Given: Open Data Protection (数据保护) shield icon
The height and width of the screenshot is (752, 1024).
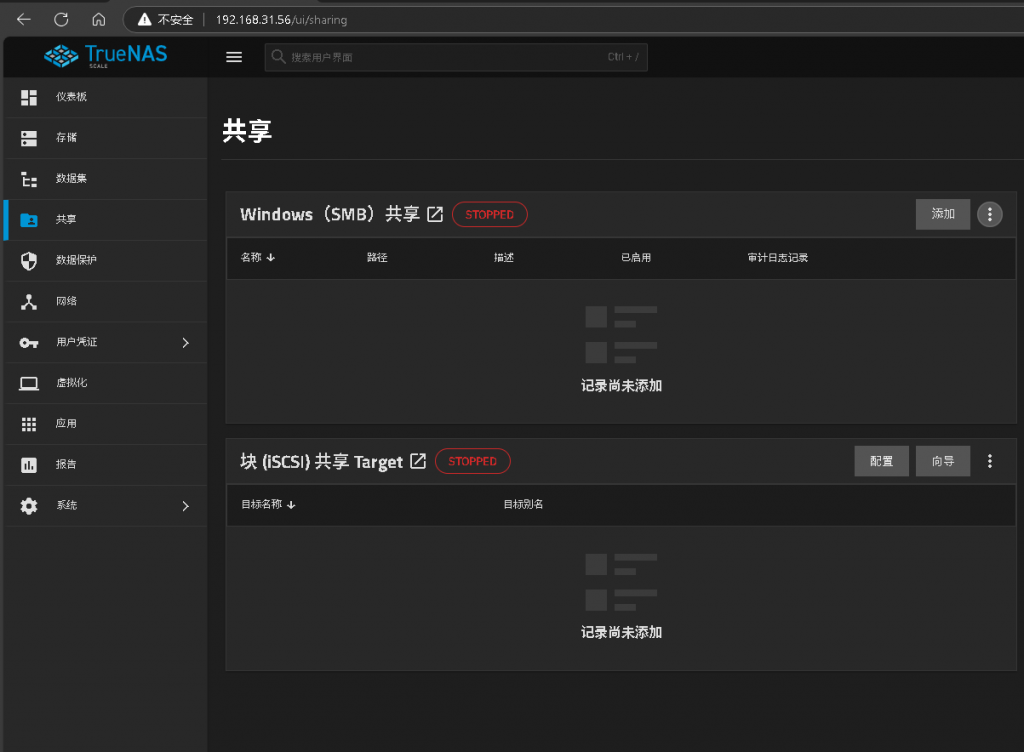Looking at the screenshot, I should coord(29,260).
